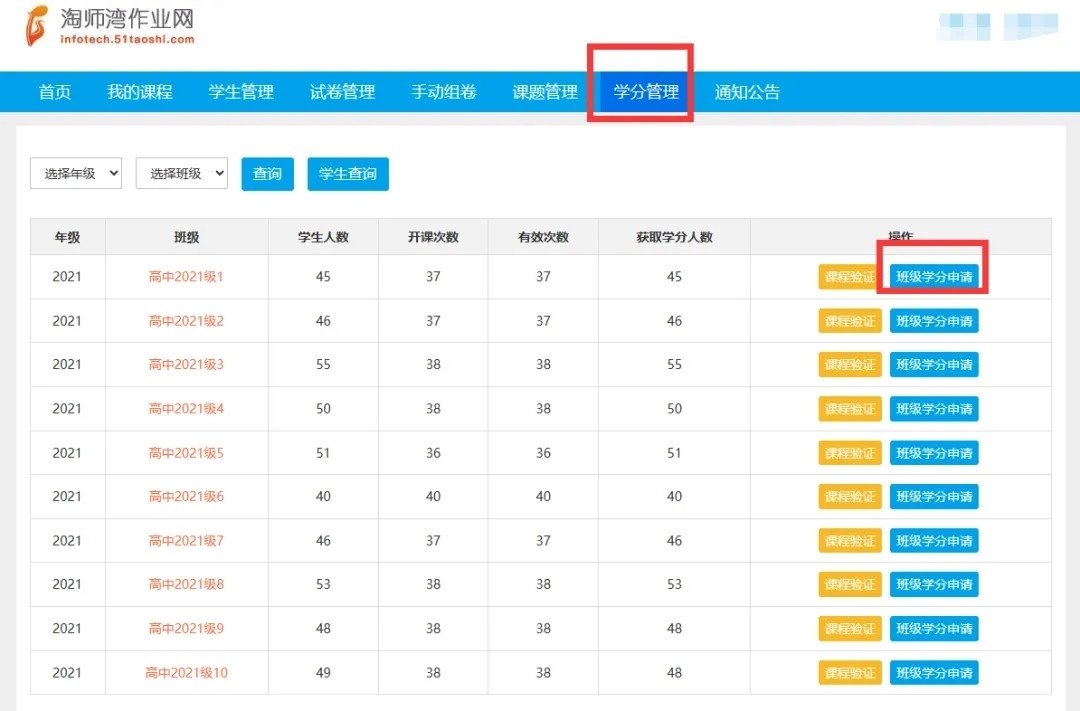Open the 试卷管理 menu
The image size is (1080, 711).
tap(342, 92)
